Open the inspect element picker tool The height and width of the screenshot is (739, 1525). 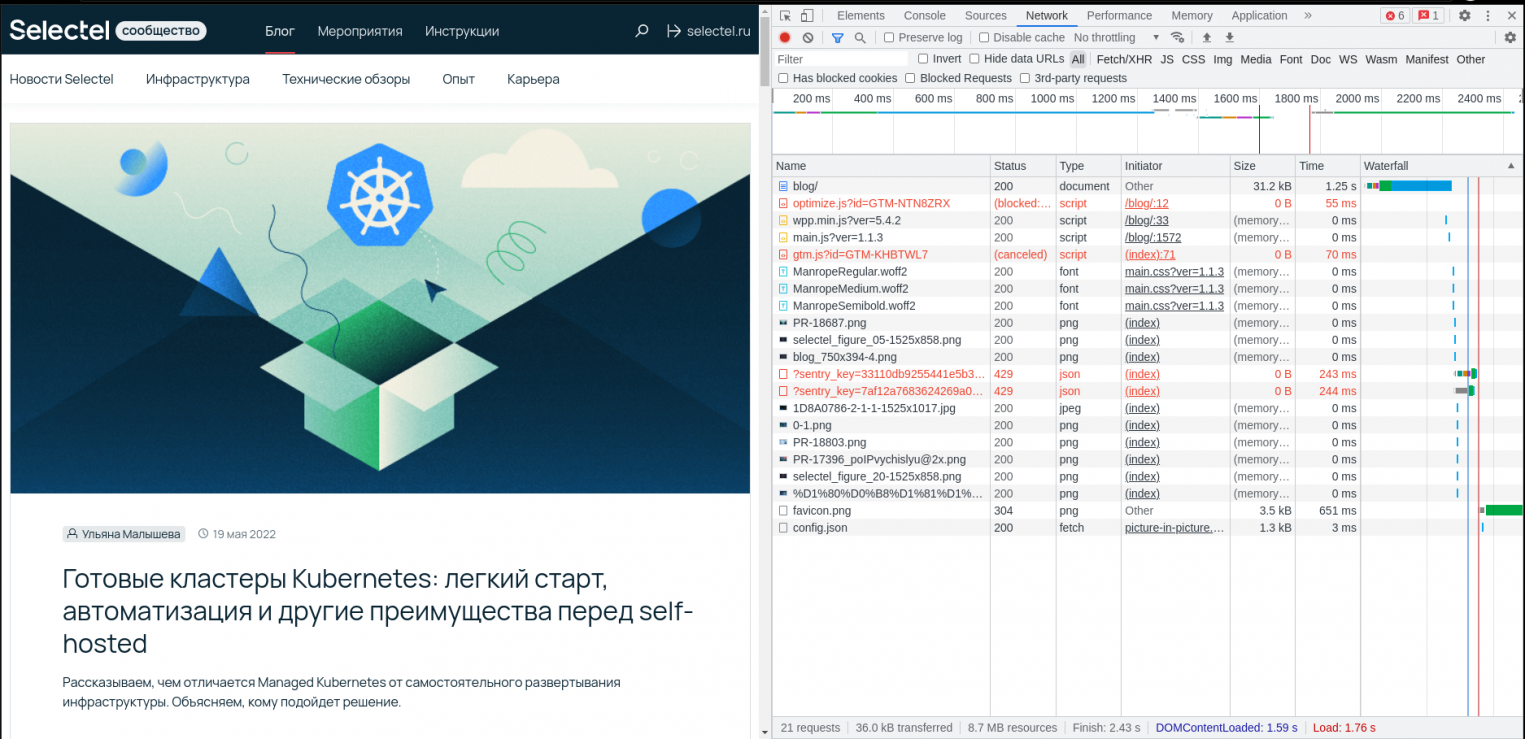(785, 15)
